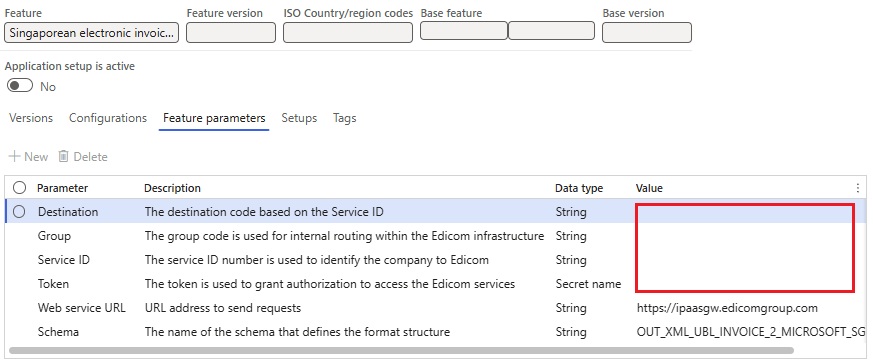Click the Feature name input field

[x=91, y=33]
